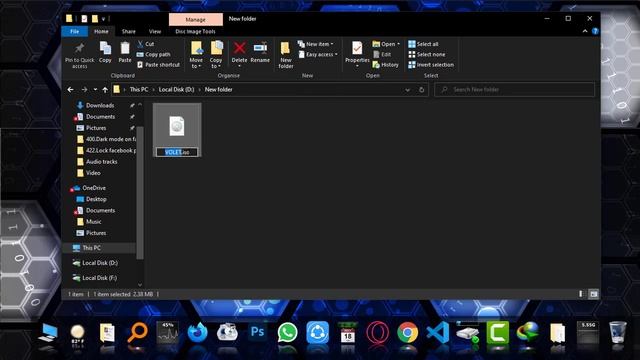Click the Manage contextual tab
Viewport: 640px width, 360px height.
click(196, 20)
